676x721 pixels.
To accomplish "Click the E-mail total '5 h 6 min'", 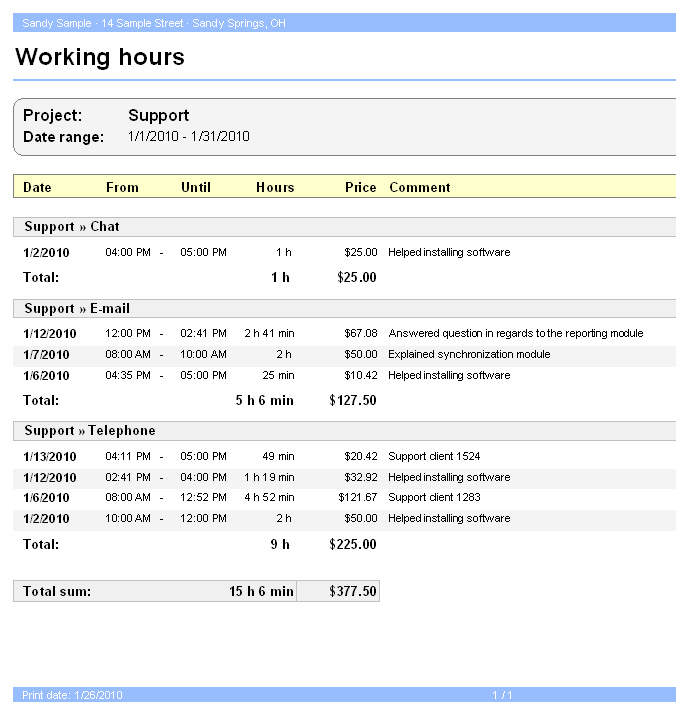I will (264, 401).
